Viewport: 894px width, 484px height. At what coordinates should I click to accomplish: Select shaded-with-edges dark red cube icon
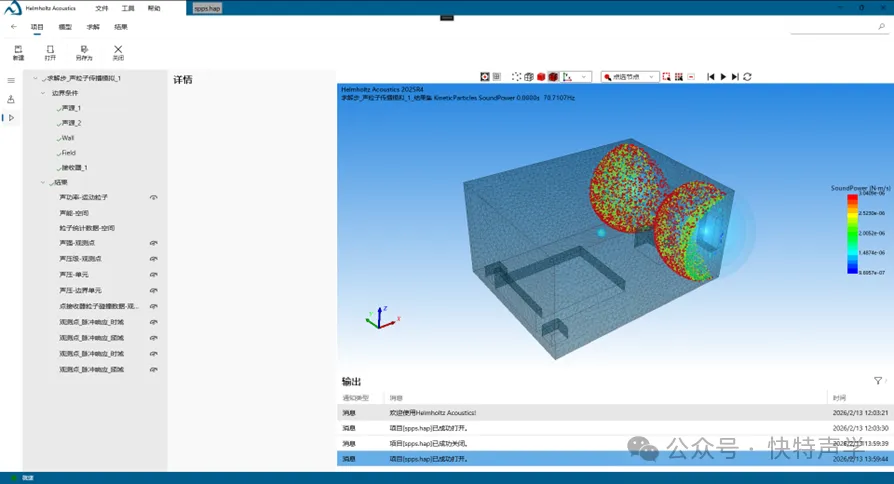(553, 76)
